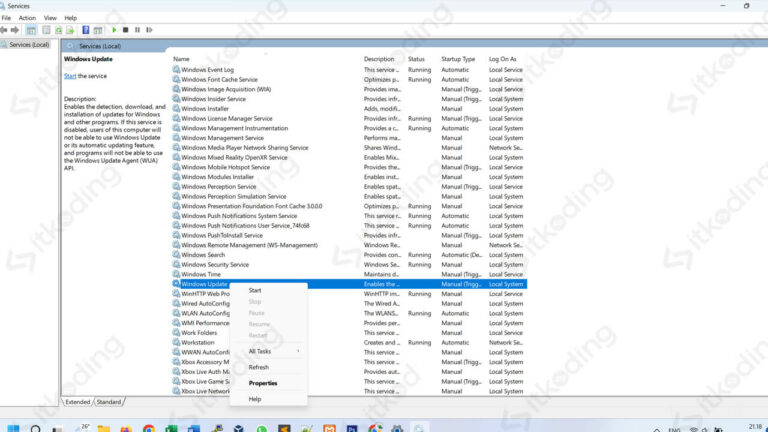The width and height of the screenshot is (768, 432).
Task: Click the gear icon beside Windows Time
Action: point(176,274)
